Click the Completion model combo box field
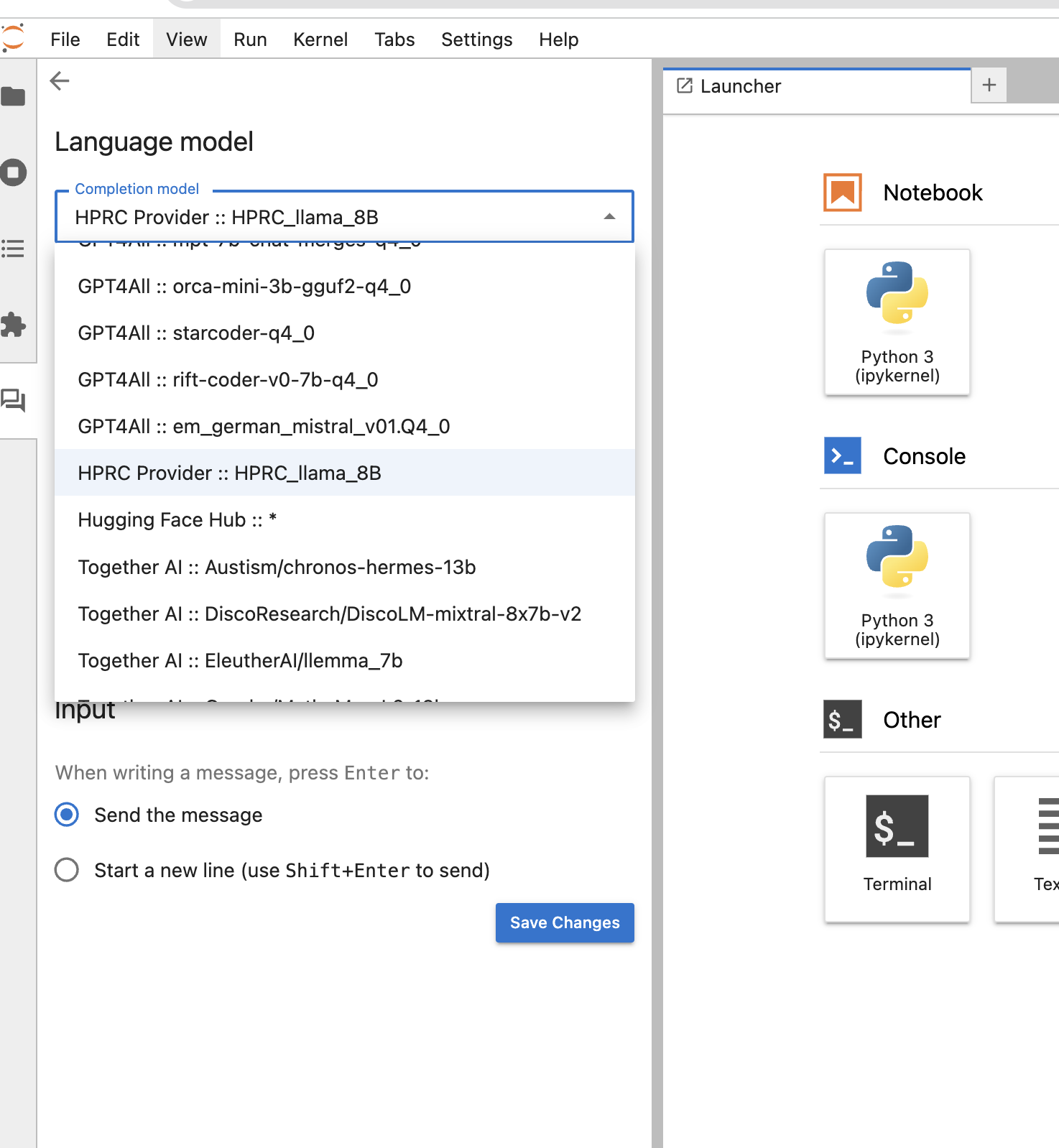This screenshot has width=1059, height=1148. click(344, 216)
